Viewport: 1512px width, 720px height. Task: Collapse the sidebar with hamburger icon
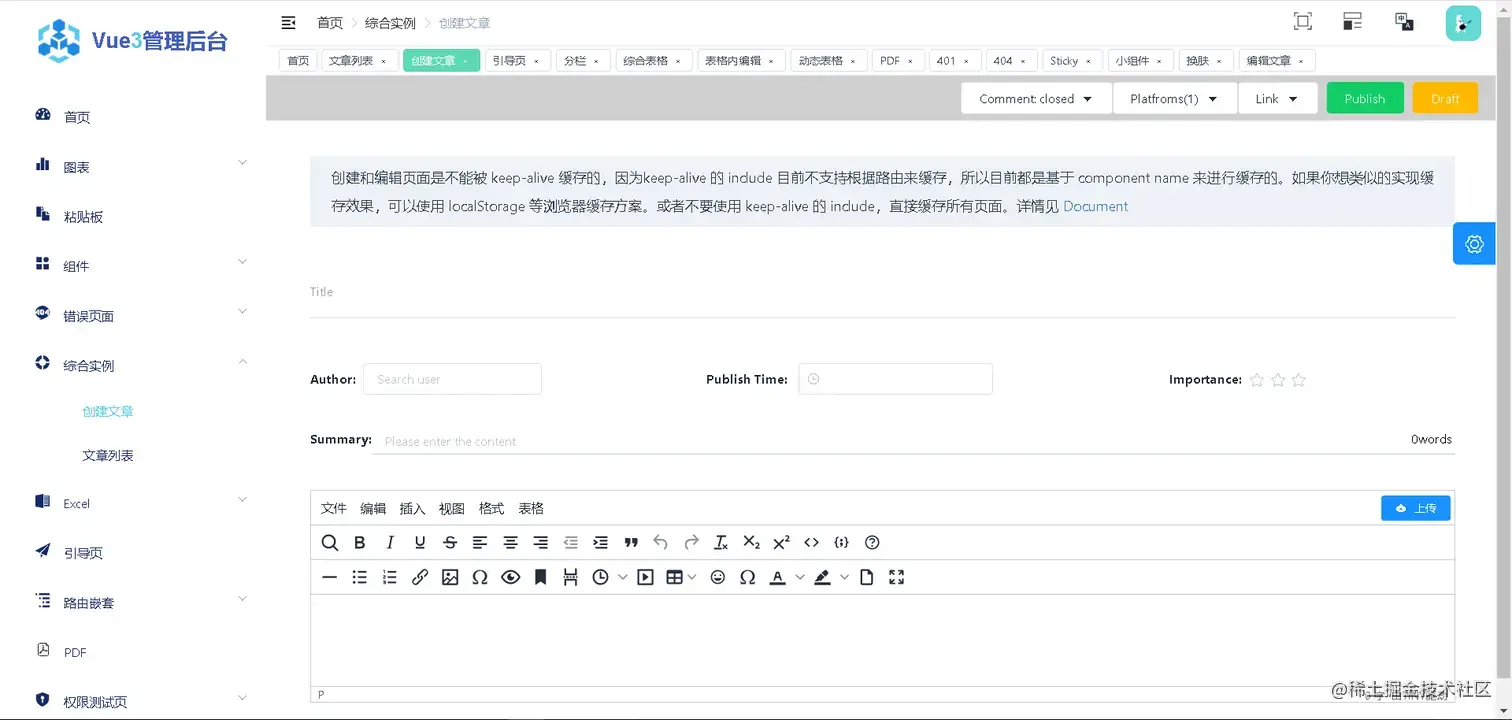(288, 22)
